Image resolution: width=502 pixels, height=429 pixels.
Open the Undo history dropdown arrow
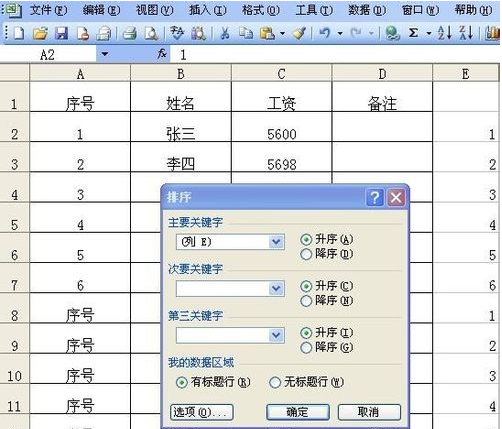[340, 33]
